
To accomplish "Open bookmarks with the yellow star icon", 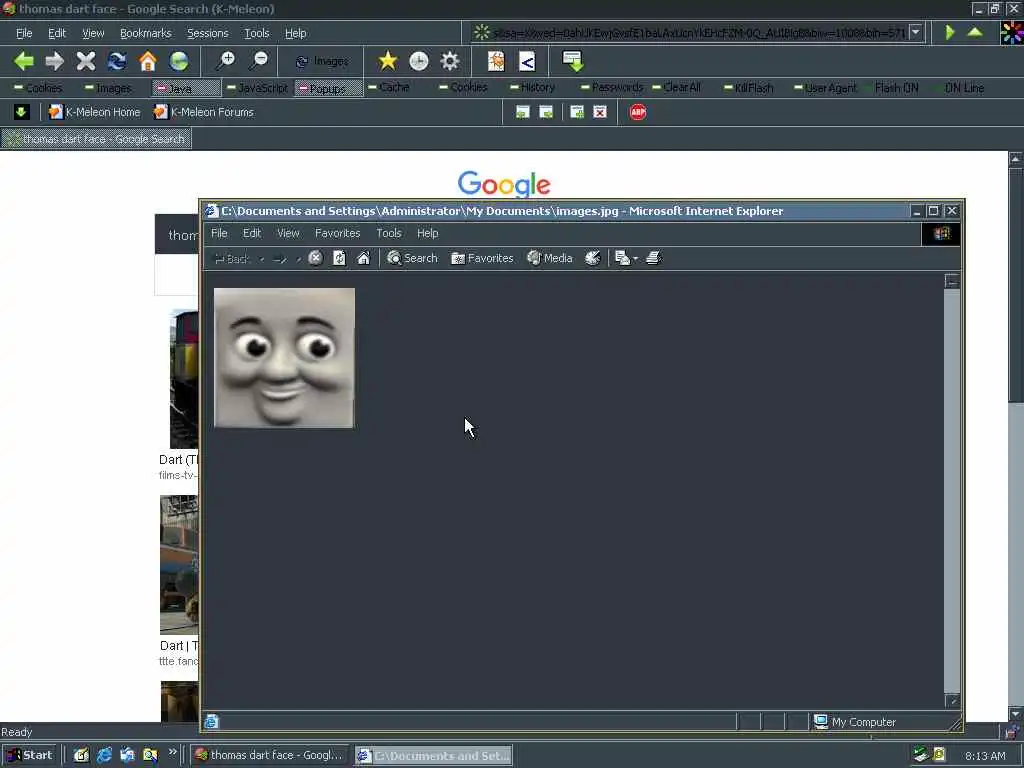I will [388, 61].
